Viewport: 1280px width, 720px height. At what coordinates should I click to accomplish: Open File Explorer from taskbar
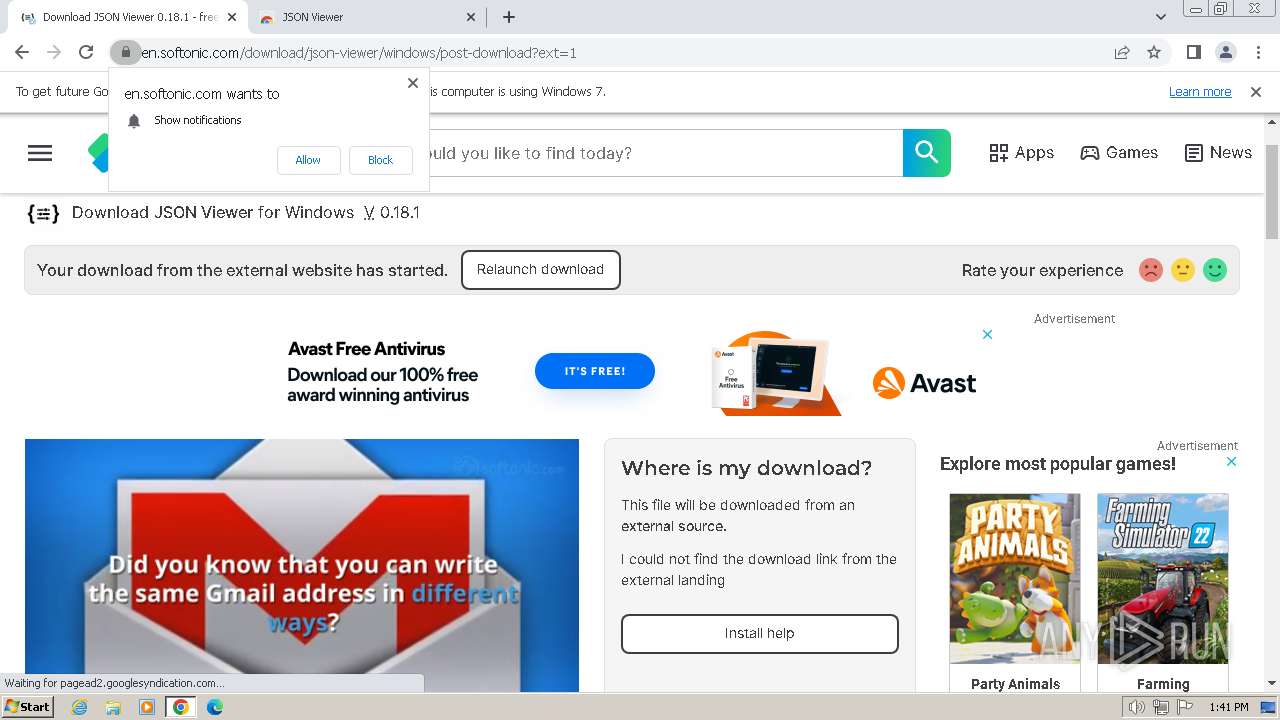click(113, 707)
